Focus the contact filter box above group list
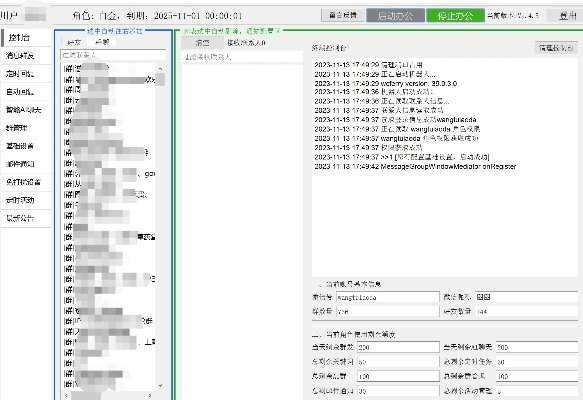Screen dimensions: 583x400 coord(113,55)
